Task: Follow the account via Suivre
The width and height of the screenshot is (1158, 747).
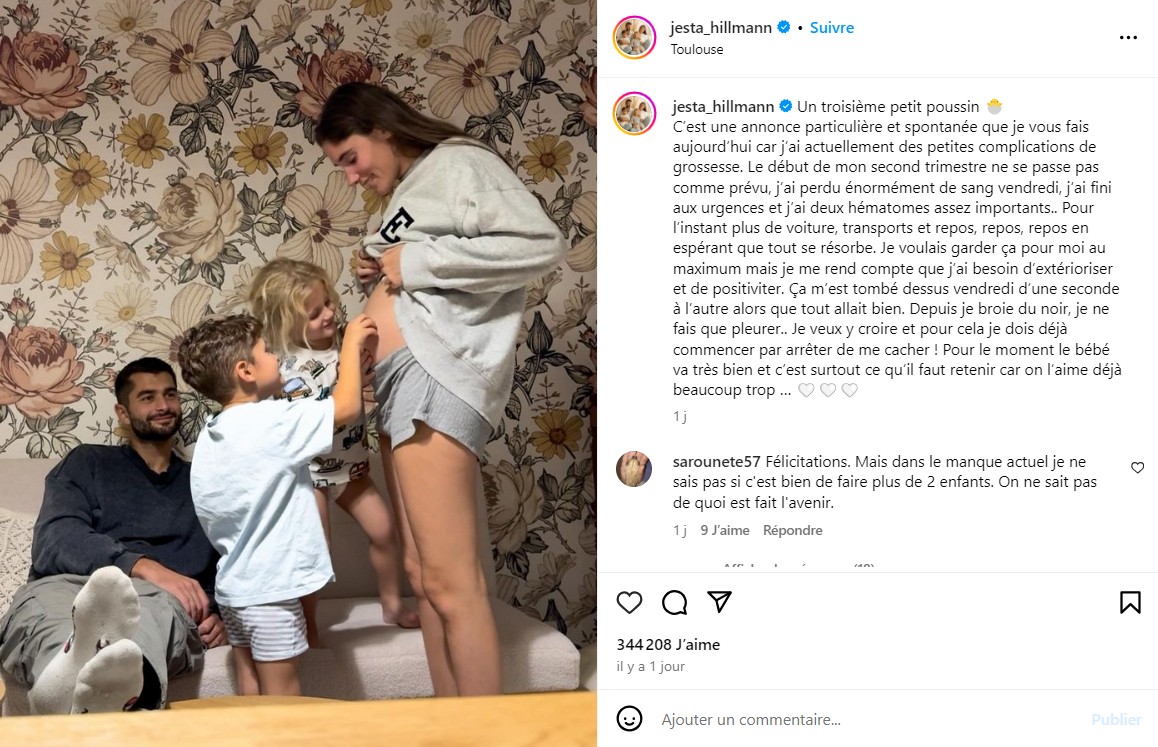Action: tap(832, 27)
